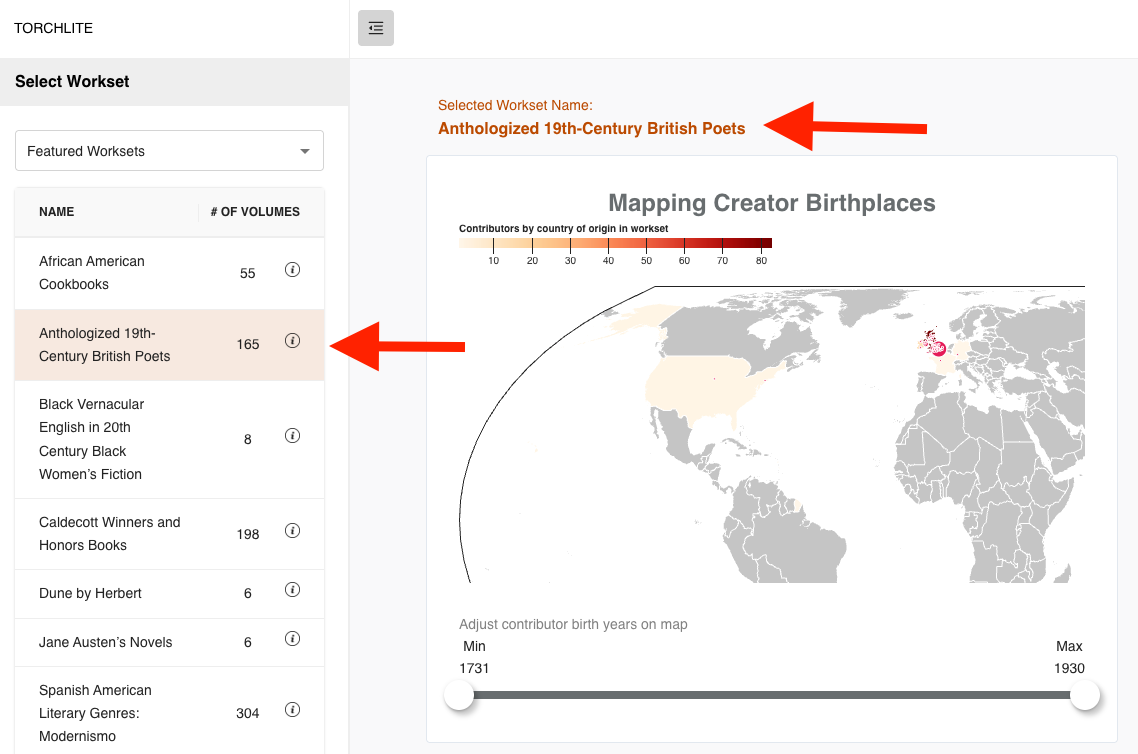This screenshot has height=754, width=1138.
Task: Click the United Kingdom on the map
Action: 934,344
